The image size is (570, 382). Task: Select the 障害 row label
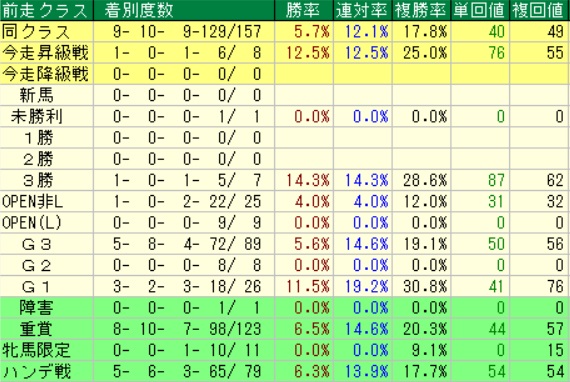[46, 307]
